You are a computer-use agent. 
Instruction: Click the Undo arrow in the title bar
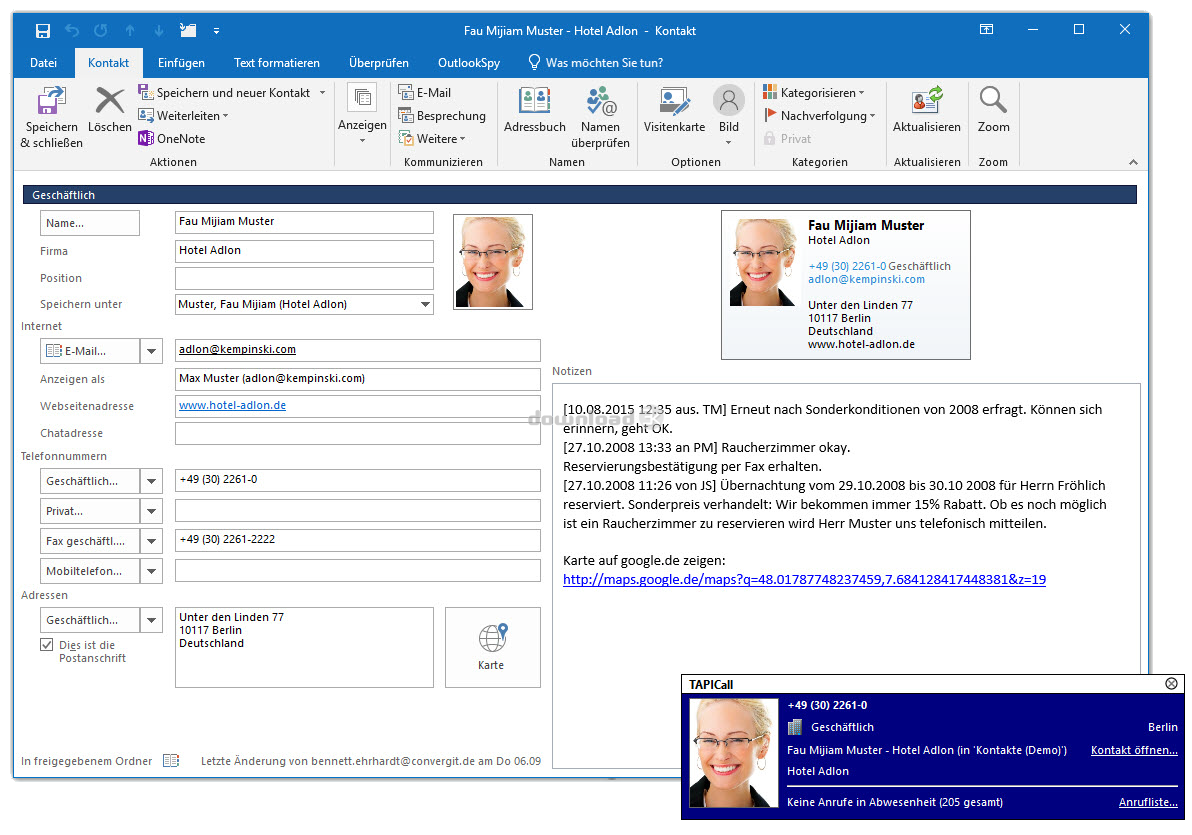[72, 30]
